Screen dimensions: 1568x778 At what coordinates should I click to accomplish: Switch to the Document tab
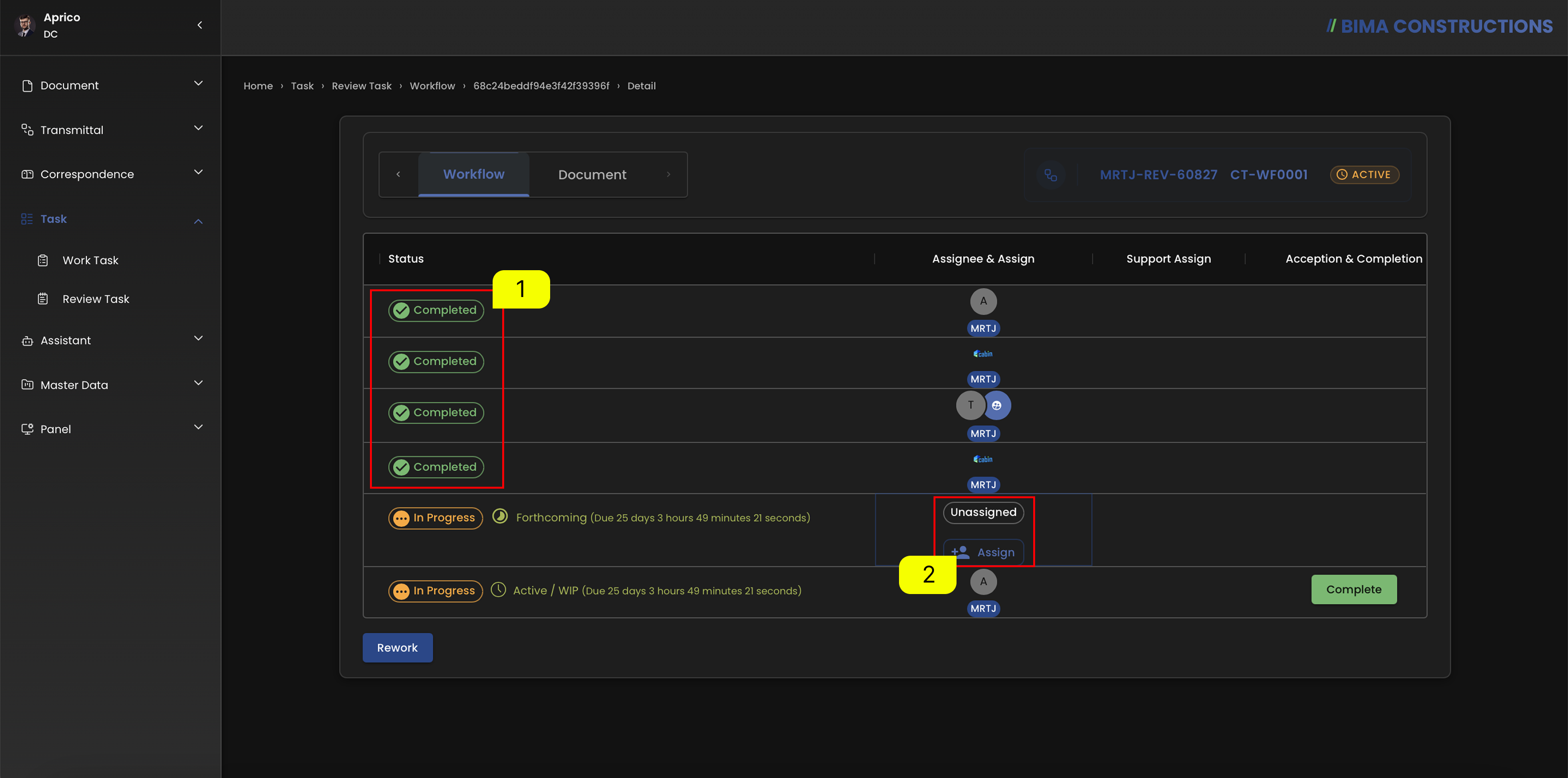592,174
